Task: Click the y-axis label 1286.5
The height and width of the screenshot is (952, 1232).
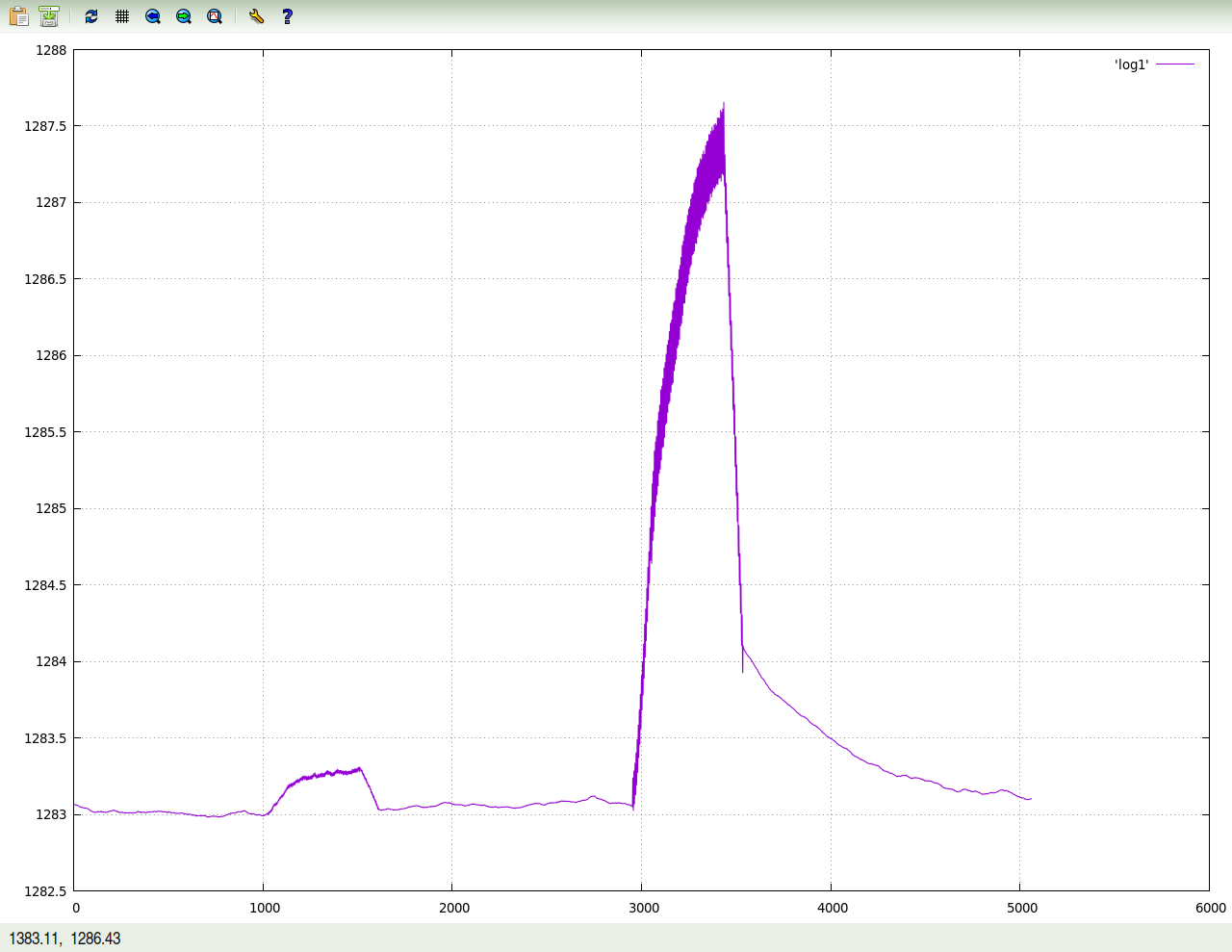Action: click(x=45, y=279)
